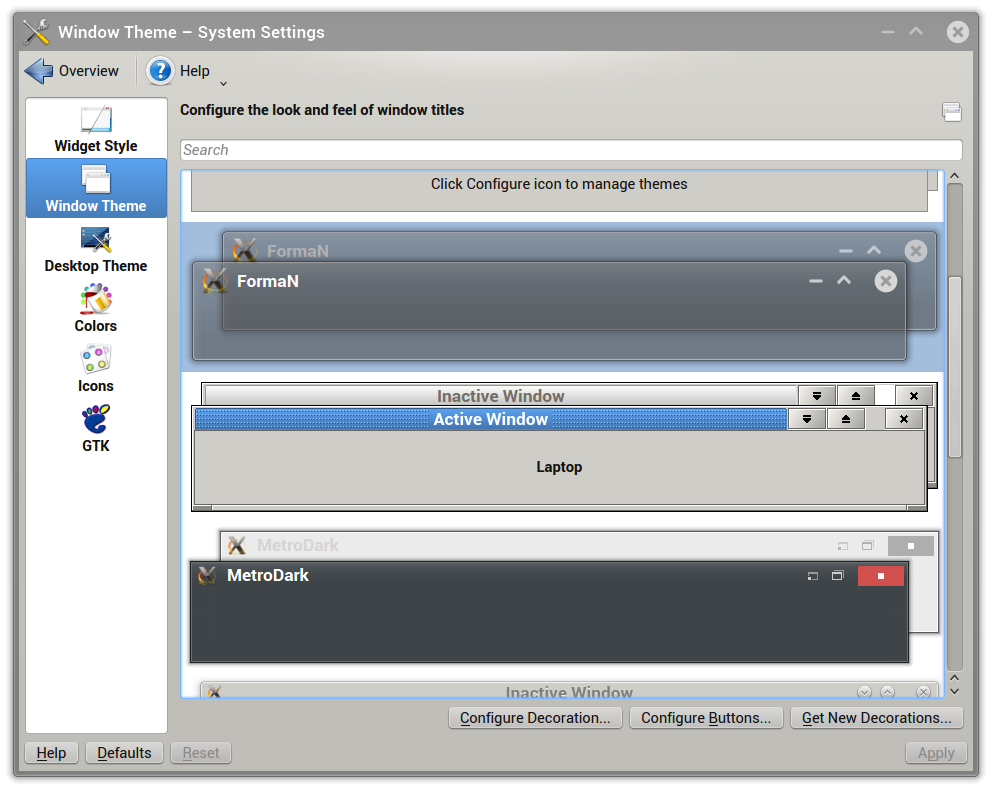Viewport: 992px width, 790px height.
Task: Go back to the Overview
Action: pos(71,71)
